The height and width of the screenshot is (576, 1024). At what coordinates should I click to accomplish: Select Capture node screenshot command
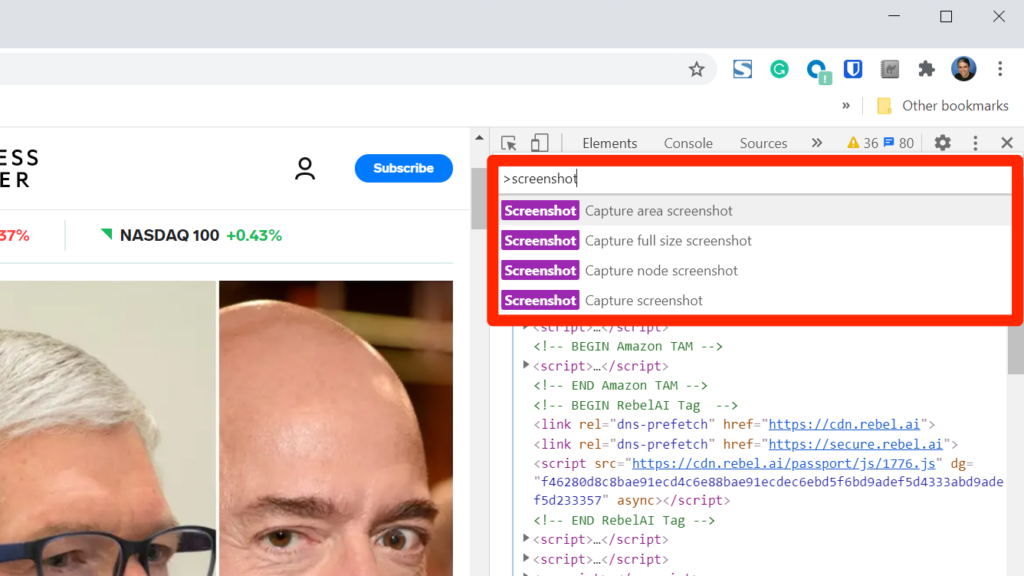point(756,271)
